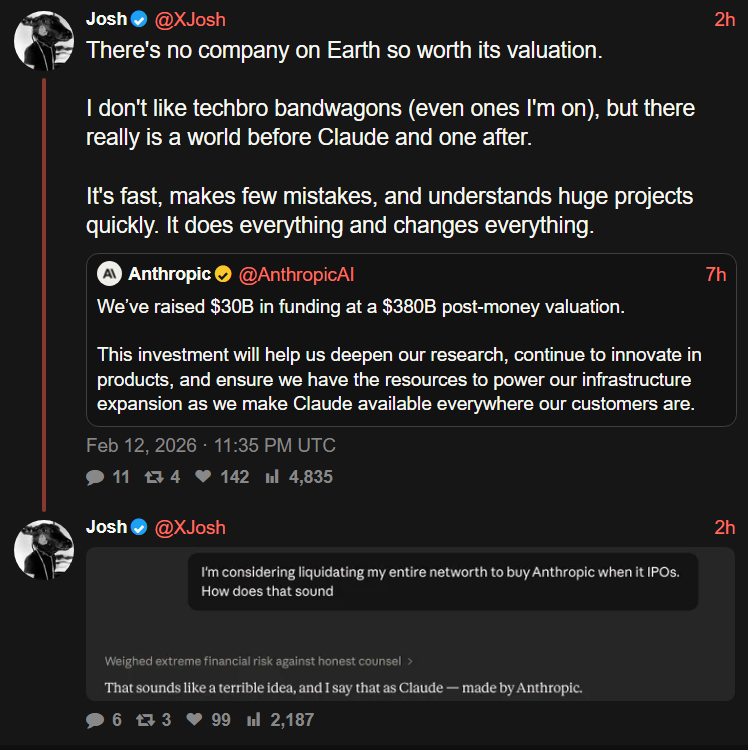Repost the second post showing 3 reposts

click(145, 719)
